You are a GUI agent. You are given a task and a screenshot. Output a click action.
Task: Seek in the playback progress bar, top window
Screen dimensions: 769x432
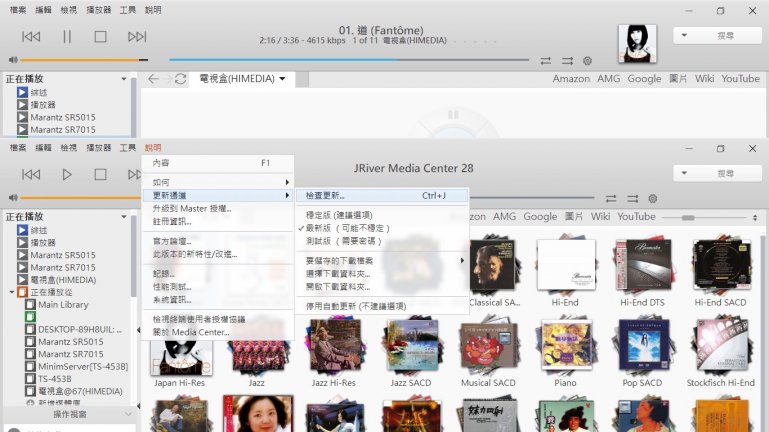pos(349,60)
